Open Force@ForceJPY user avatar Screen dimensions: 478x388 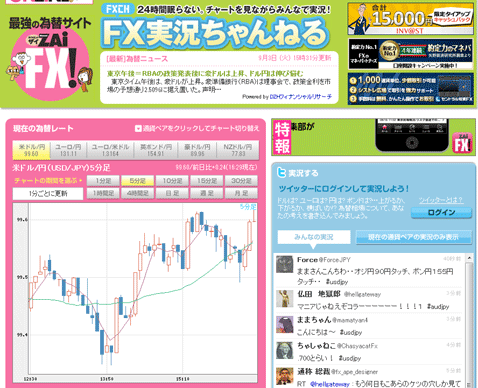pyautogui.click(x=285, y=265)
